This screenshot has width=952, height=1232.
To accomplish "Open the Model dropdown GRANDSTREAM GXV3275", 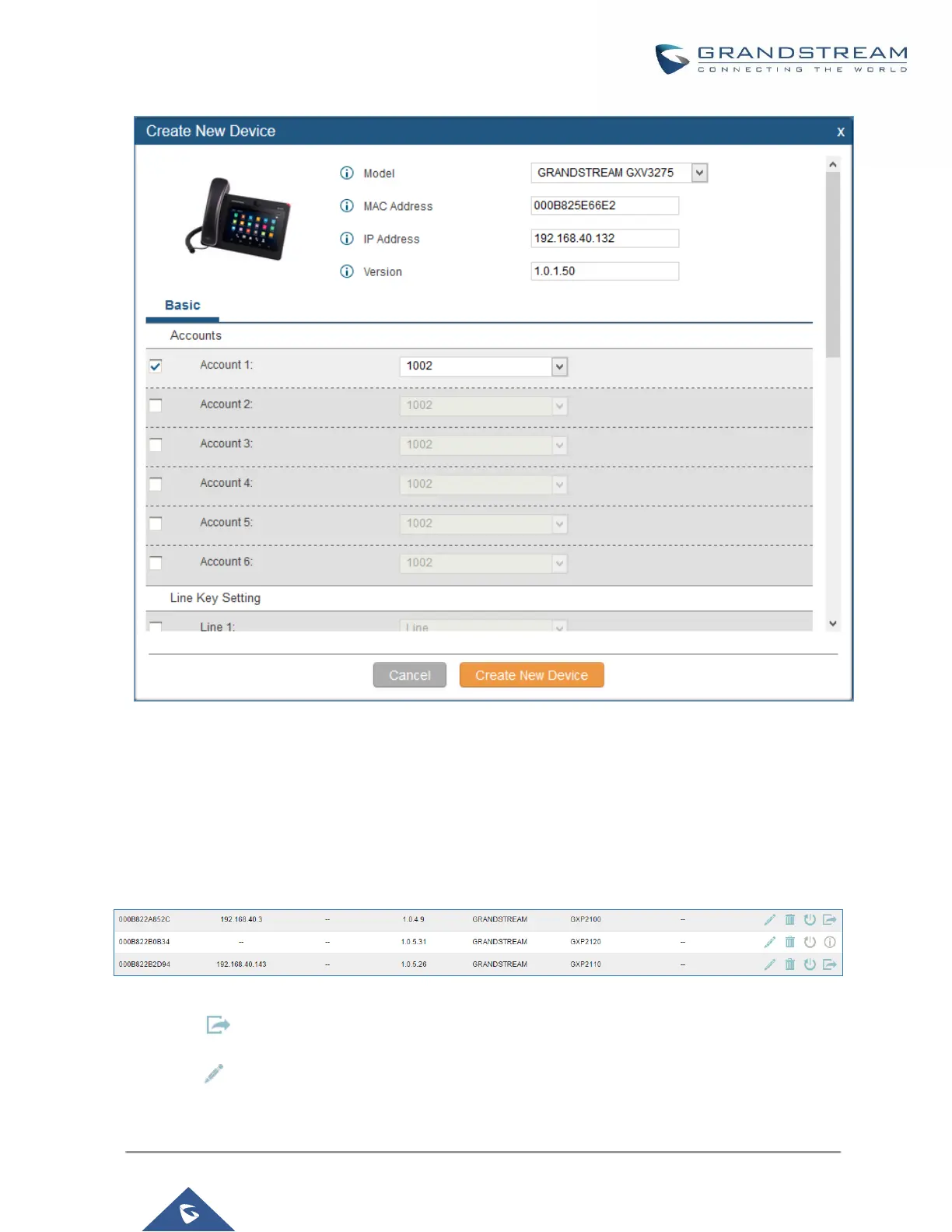I will (x=619, y=173).
